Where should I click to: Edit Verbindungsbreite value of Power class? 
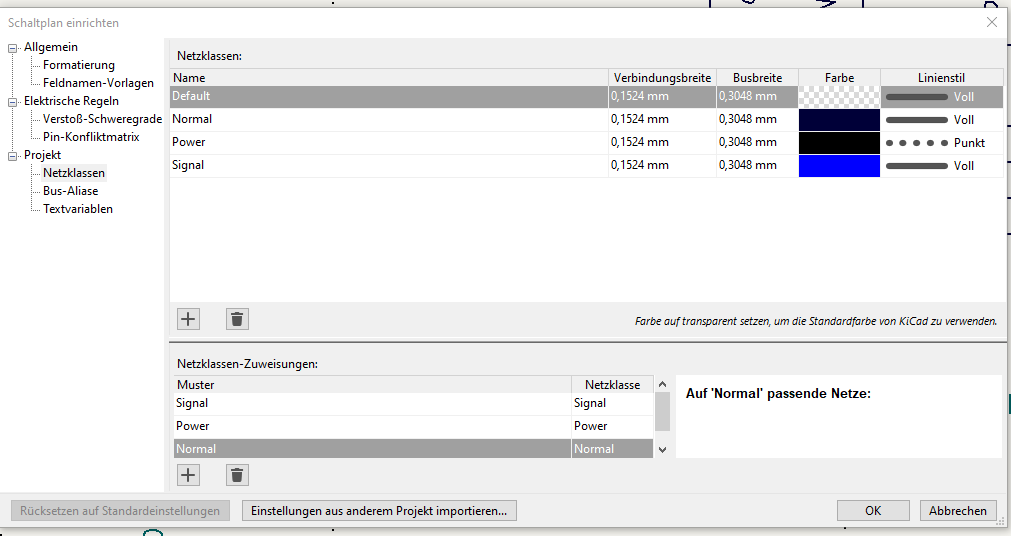coord(662,143)
